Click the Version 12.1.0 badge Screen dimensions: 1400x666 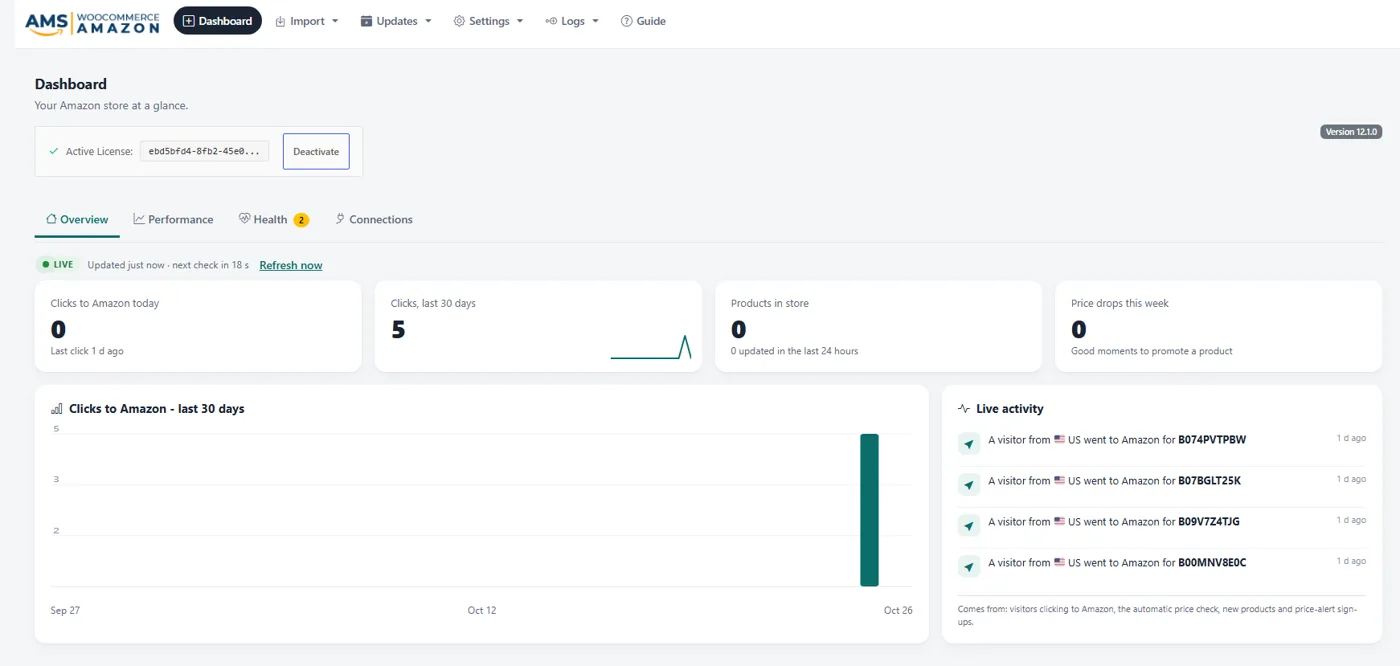click(1351, 132)
